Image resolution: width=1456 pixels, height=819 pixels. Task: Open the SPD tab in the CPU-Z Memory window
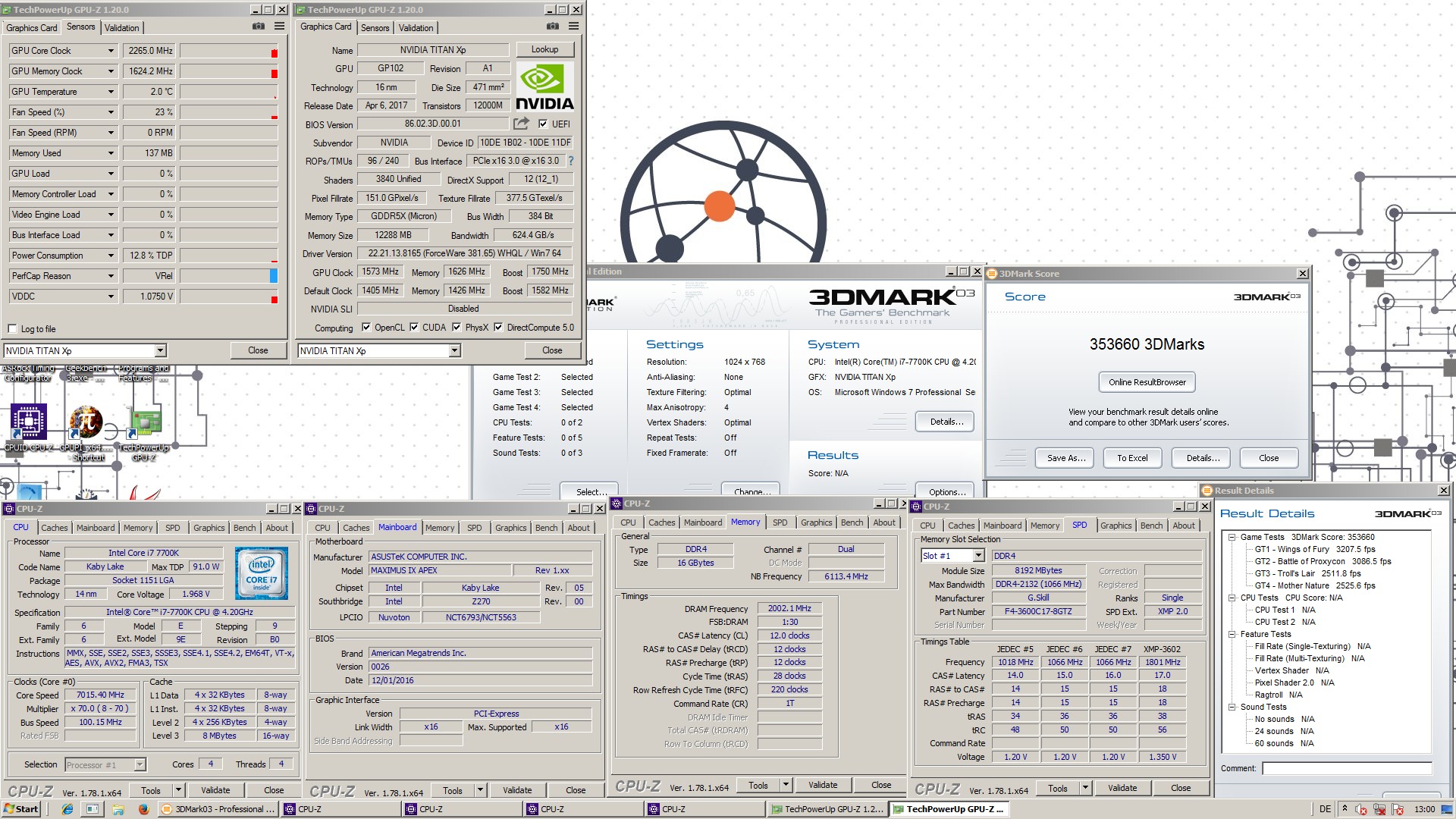(x=780, y=522)
